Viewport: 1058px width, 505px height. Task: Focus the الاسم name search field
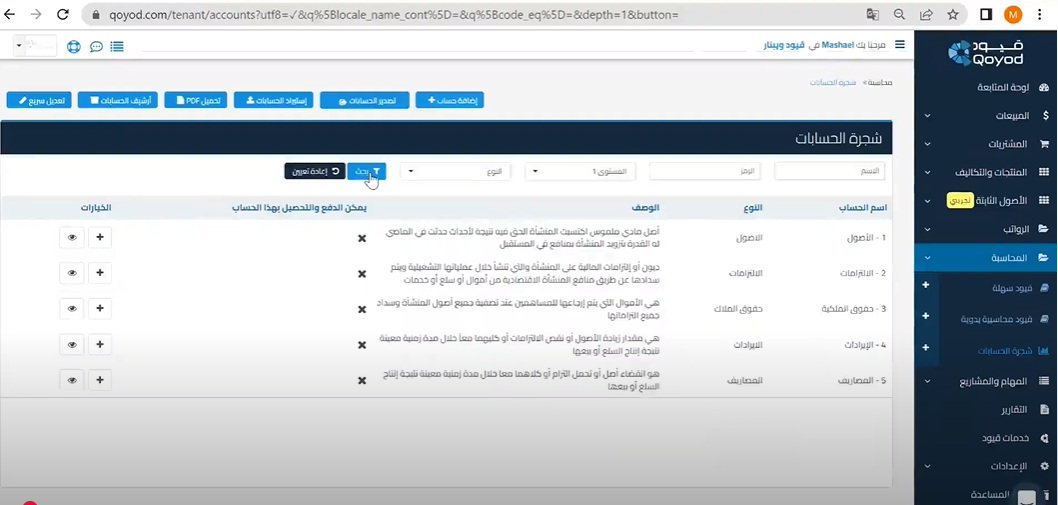click(x=829, y=171)
